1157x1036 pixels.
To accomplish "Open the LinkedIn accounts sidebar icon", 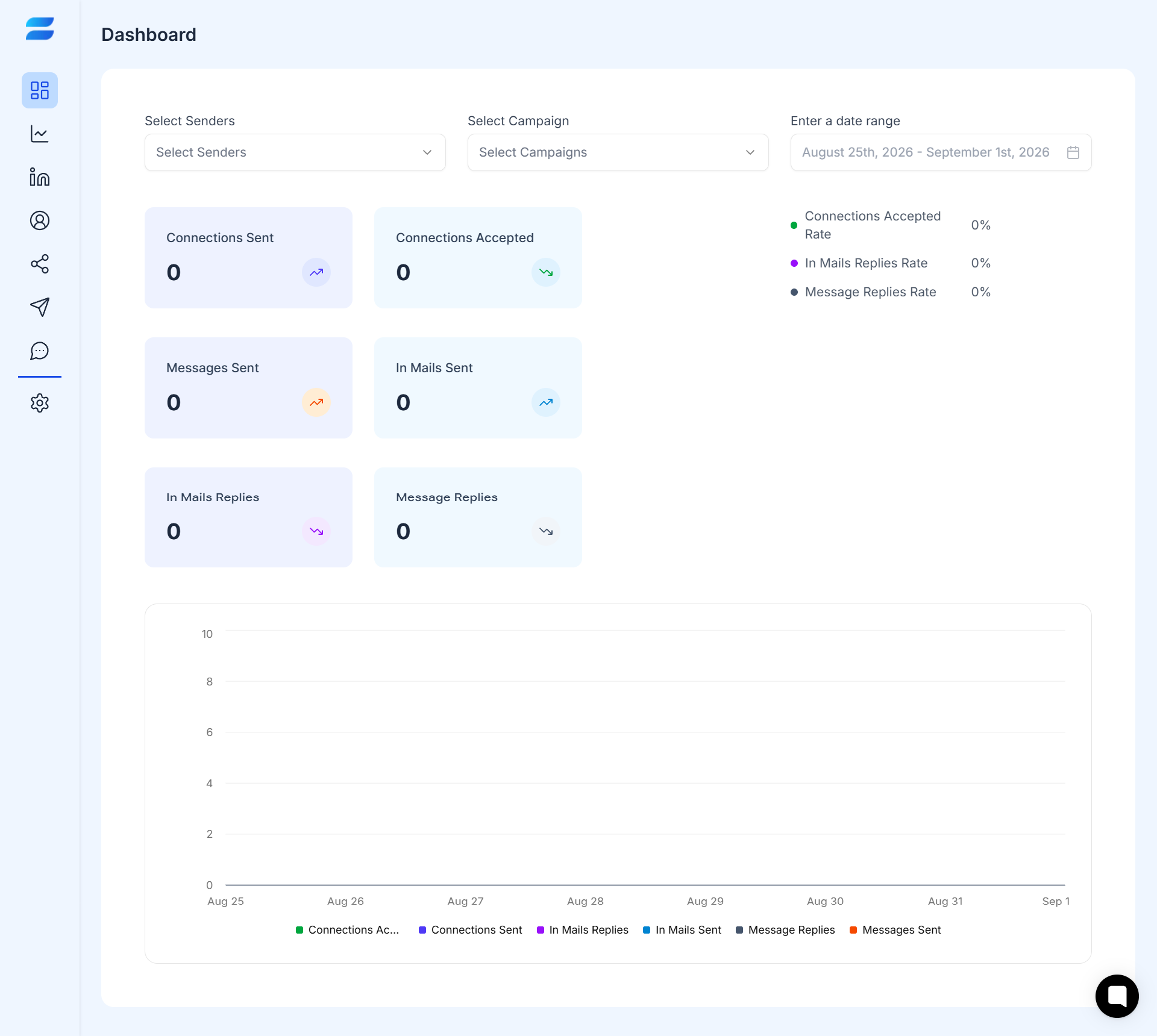I will click(x=40, y=177).
